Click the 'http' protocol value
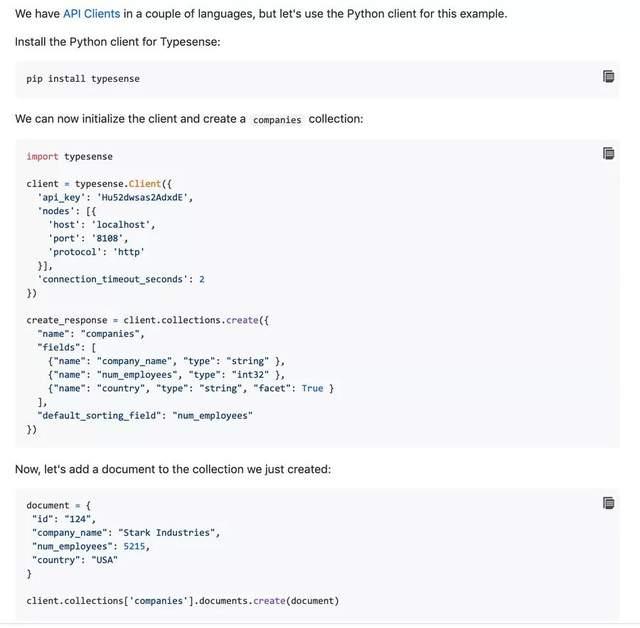This screenshot has height=628, width=640. 129,252
